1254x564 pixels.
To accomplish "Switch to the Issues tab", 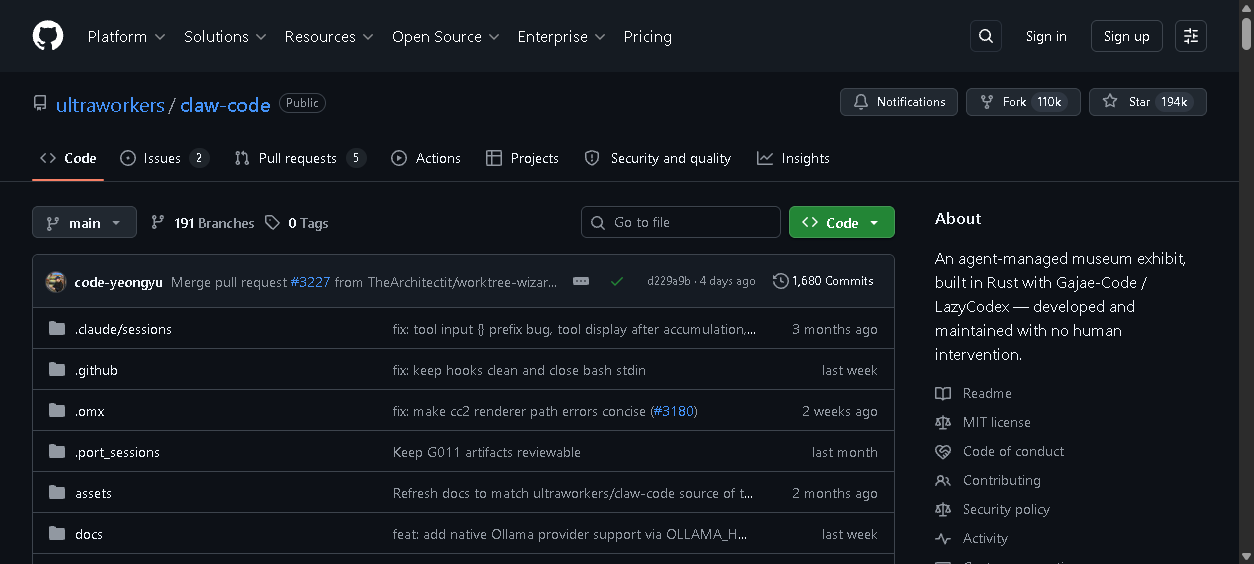I will [x=164, y=158].
